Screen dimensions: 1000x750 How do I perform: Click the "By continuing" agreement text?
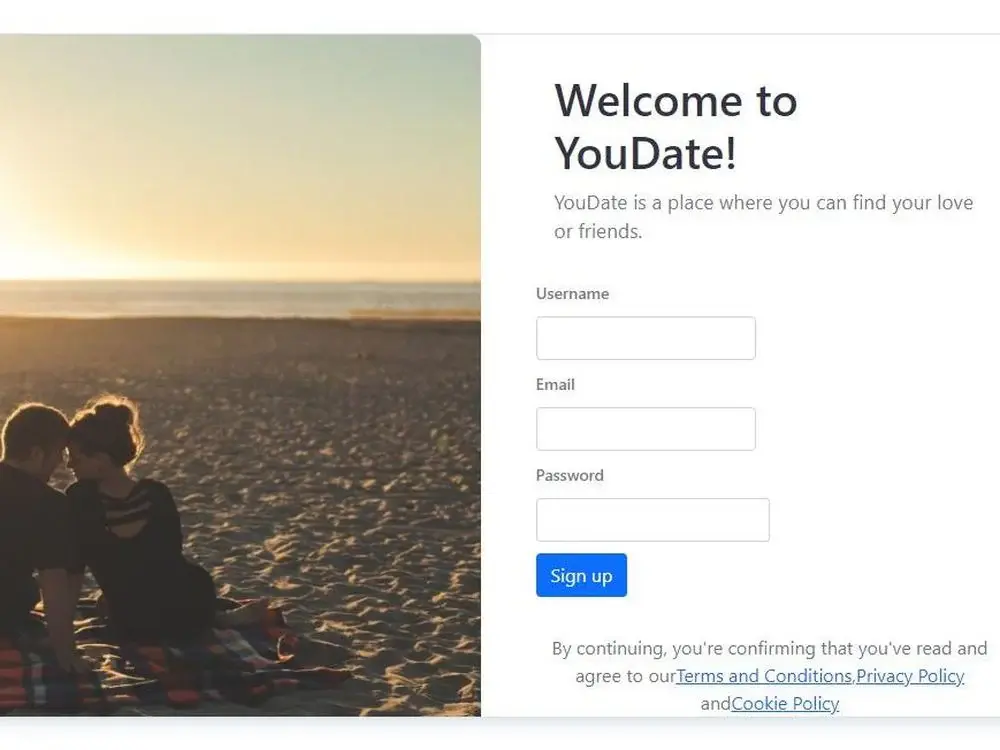click(769, 675)
